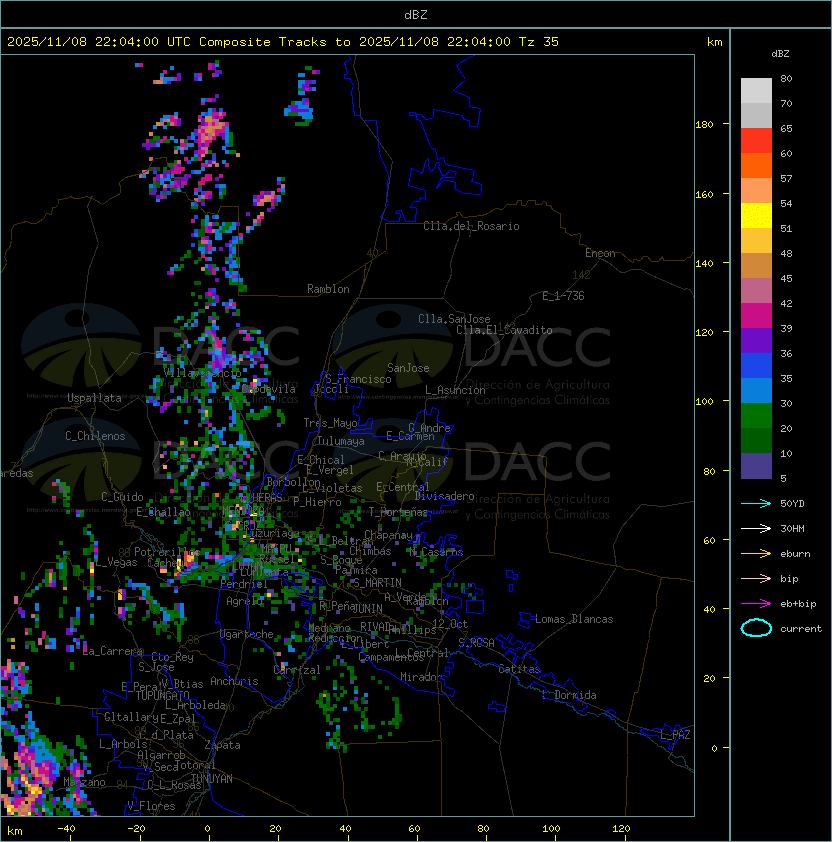The height and width of the screenshot is (842, 832).
Task: Click the white 30HM arrow legend icon
Action: click(756, 528)
